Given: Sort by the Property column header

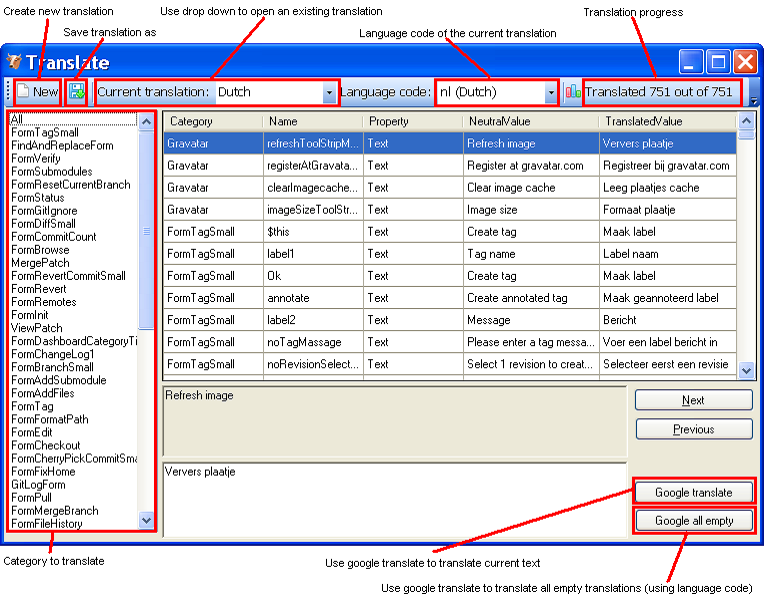Looking at the screenshot, I should pos(413,121).
